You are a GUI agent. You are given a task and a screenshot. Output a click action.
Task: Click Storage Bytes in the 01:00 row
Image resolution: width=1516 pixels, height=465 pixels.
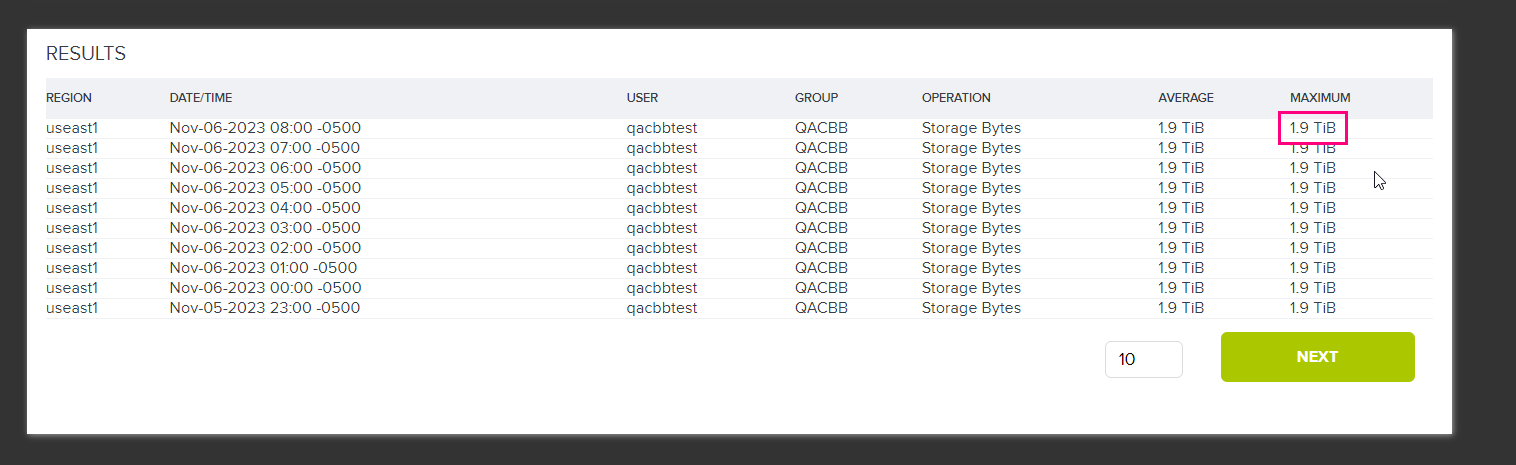pos(971,268)
